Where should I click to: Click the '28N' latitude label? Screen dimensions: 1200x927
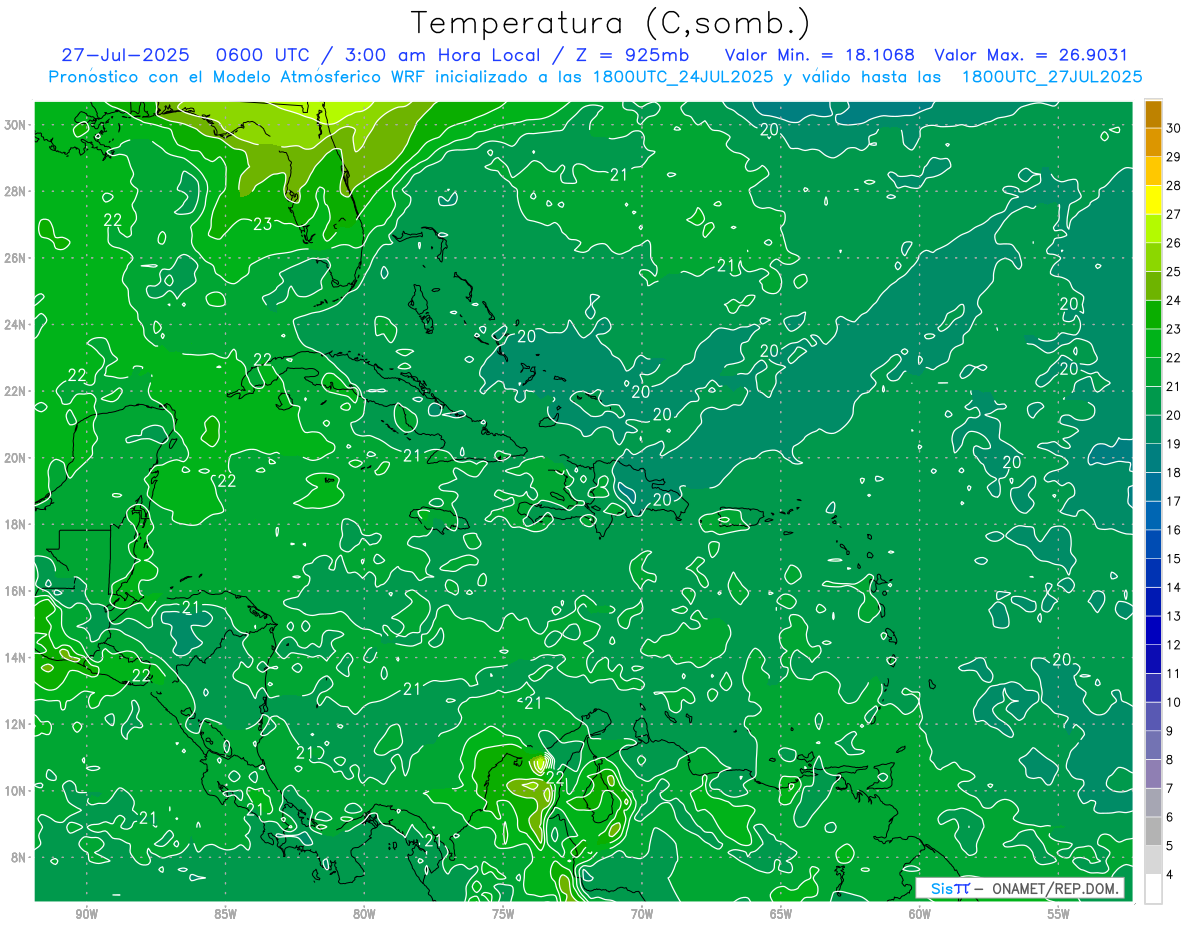click(x=15, y=191)
